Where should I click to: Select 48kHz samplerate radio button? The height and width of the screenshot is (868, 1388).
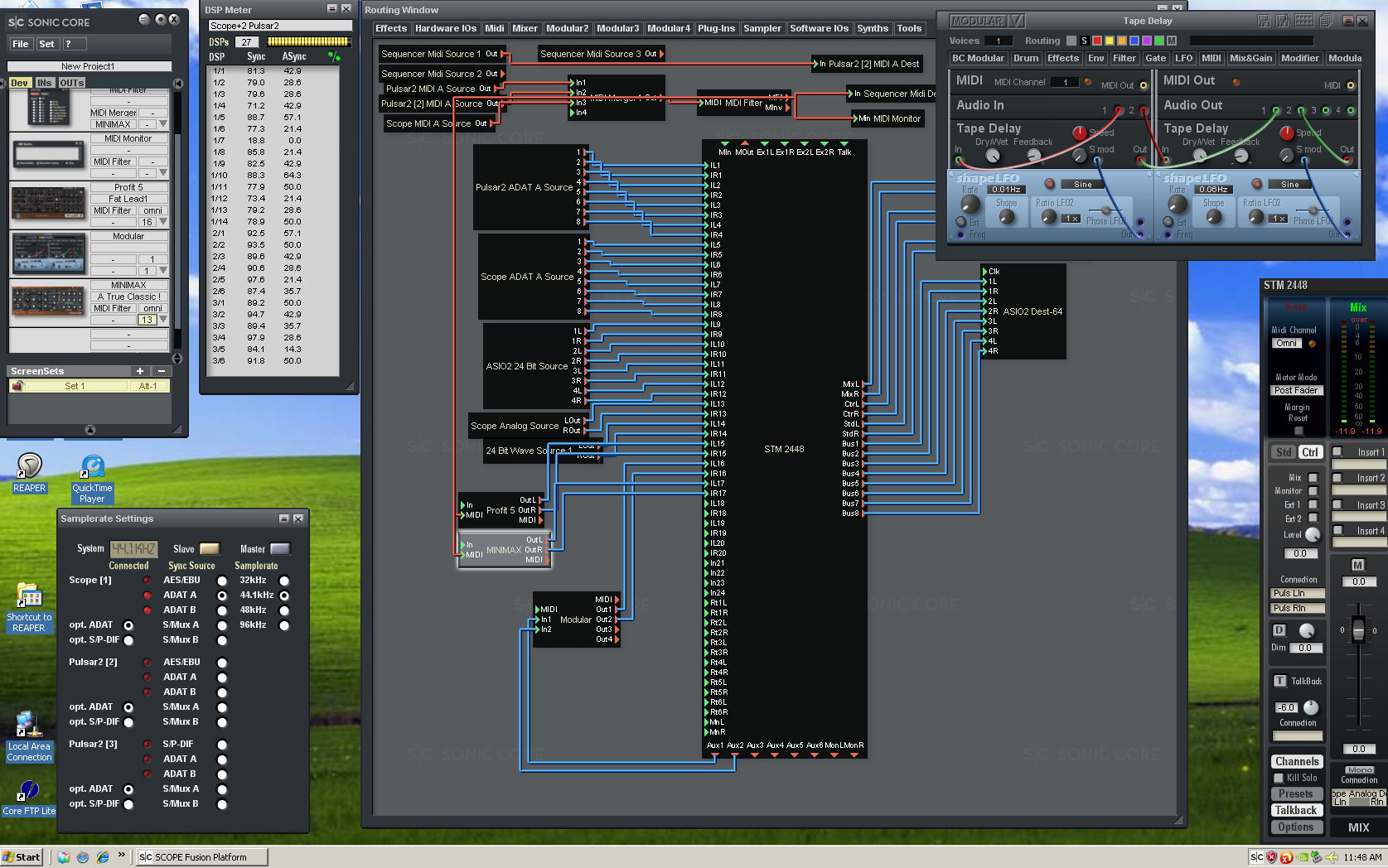(x=284, y=610)
